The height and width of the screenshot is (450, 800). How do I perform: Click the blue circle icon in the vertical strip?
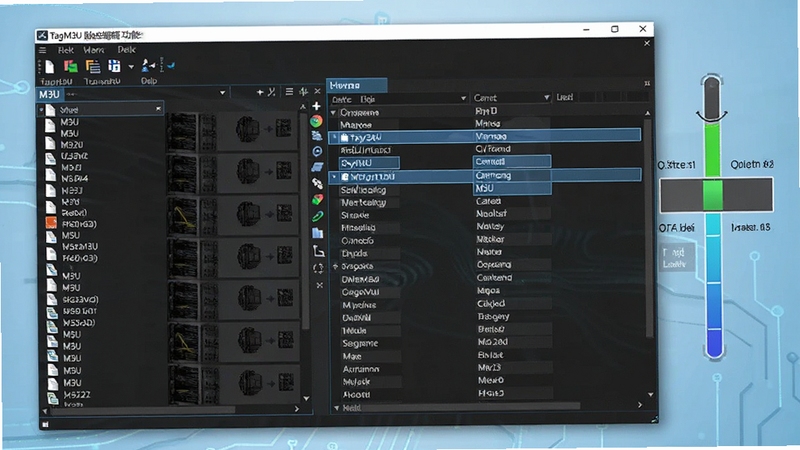(x=317, y=152)
